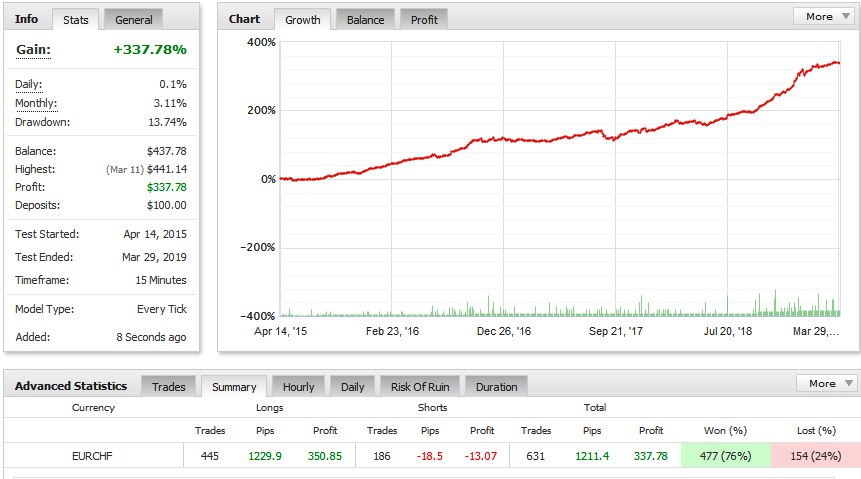Image resolution: width=861 pixels, height=479 pixels.
Task: Select Test Ended date Mar 29, 2019
Action: point(154,257)
